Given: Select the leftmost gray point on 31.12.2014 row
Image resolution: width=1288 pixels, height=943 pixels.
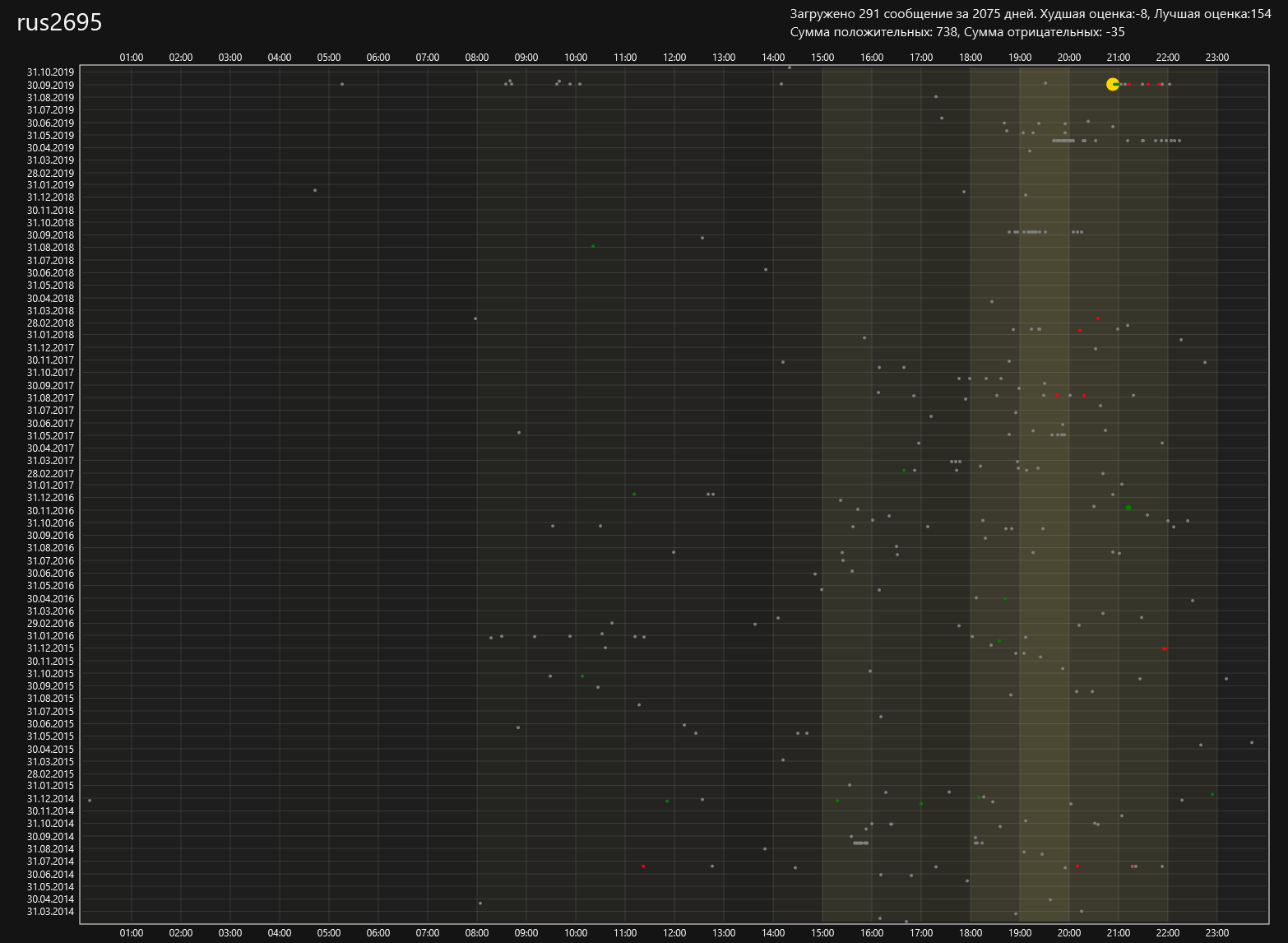Looking at the screenshot, I should (90, 801).
